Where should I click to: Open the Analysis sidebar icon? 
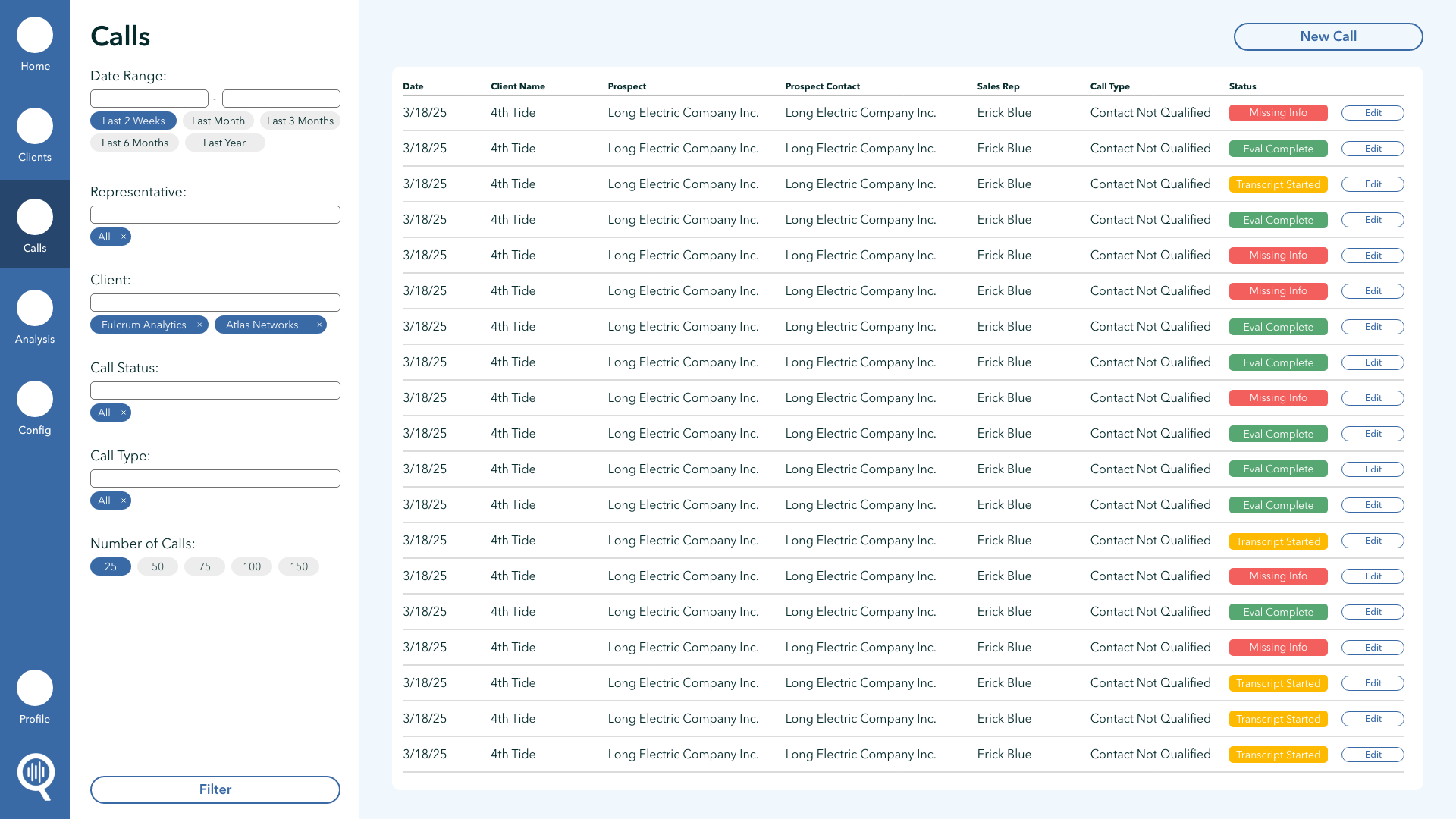point(35,309)
